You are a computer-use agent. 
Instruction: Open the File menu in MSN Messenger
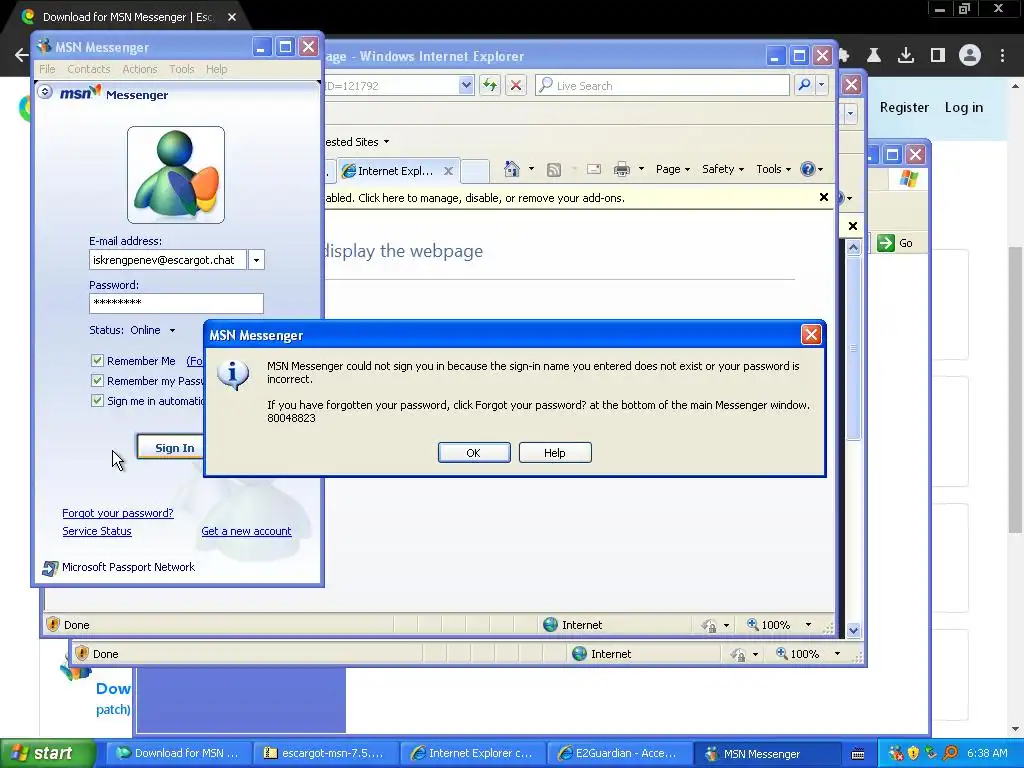point(47,69)
